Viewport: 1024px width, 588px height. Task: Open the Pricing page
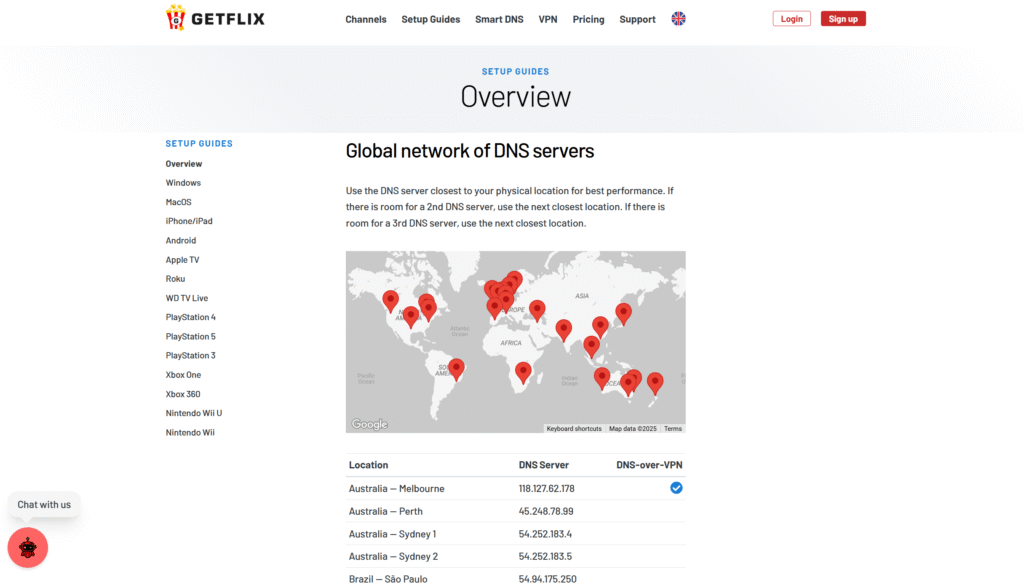coord(588,19)
